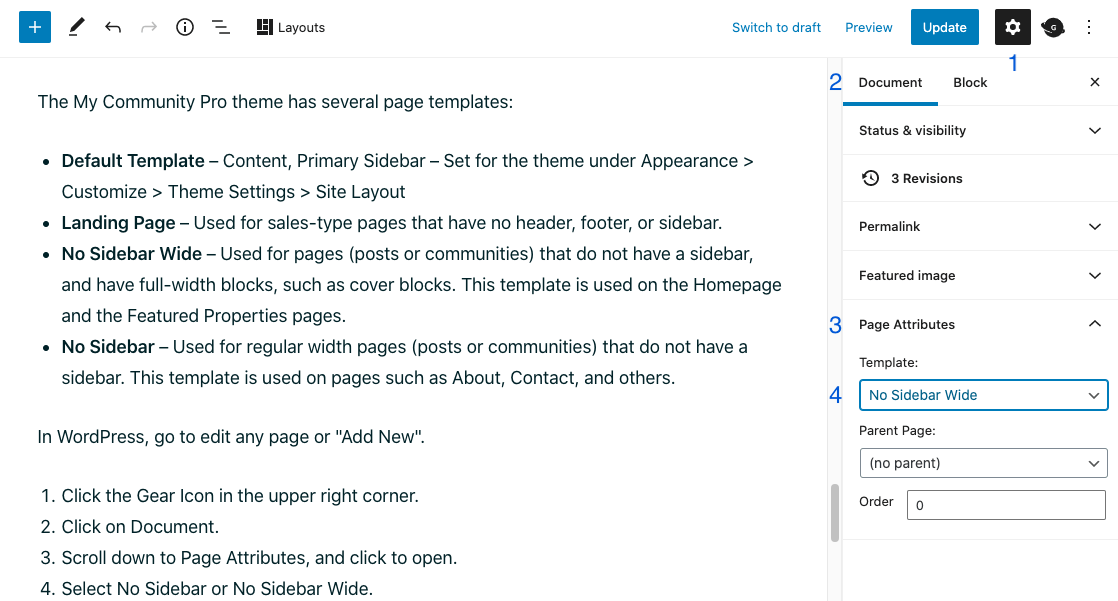Click the 'Default Template' bold text

click(133, 161)
